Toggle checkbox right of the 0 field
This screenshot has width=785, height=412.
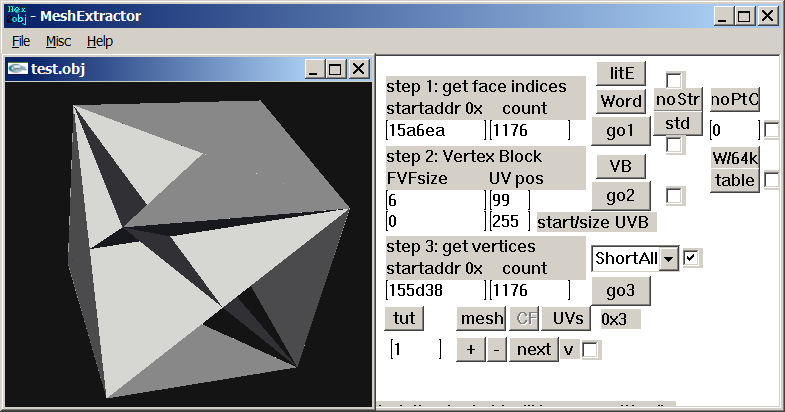pyautogui.click(x=772, y=130)
